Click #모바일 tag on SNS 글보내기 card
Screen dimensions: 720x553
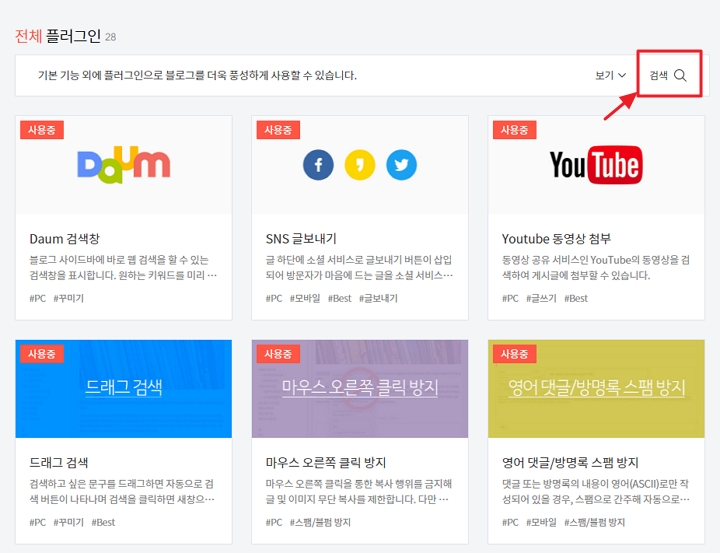point(305,299)
